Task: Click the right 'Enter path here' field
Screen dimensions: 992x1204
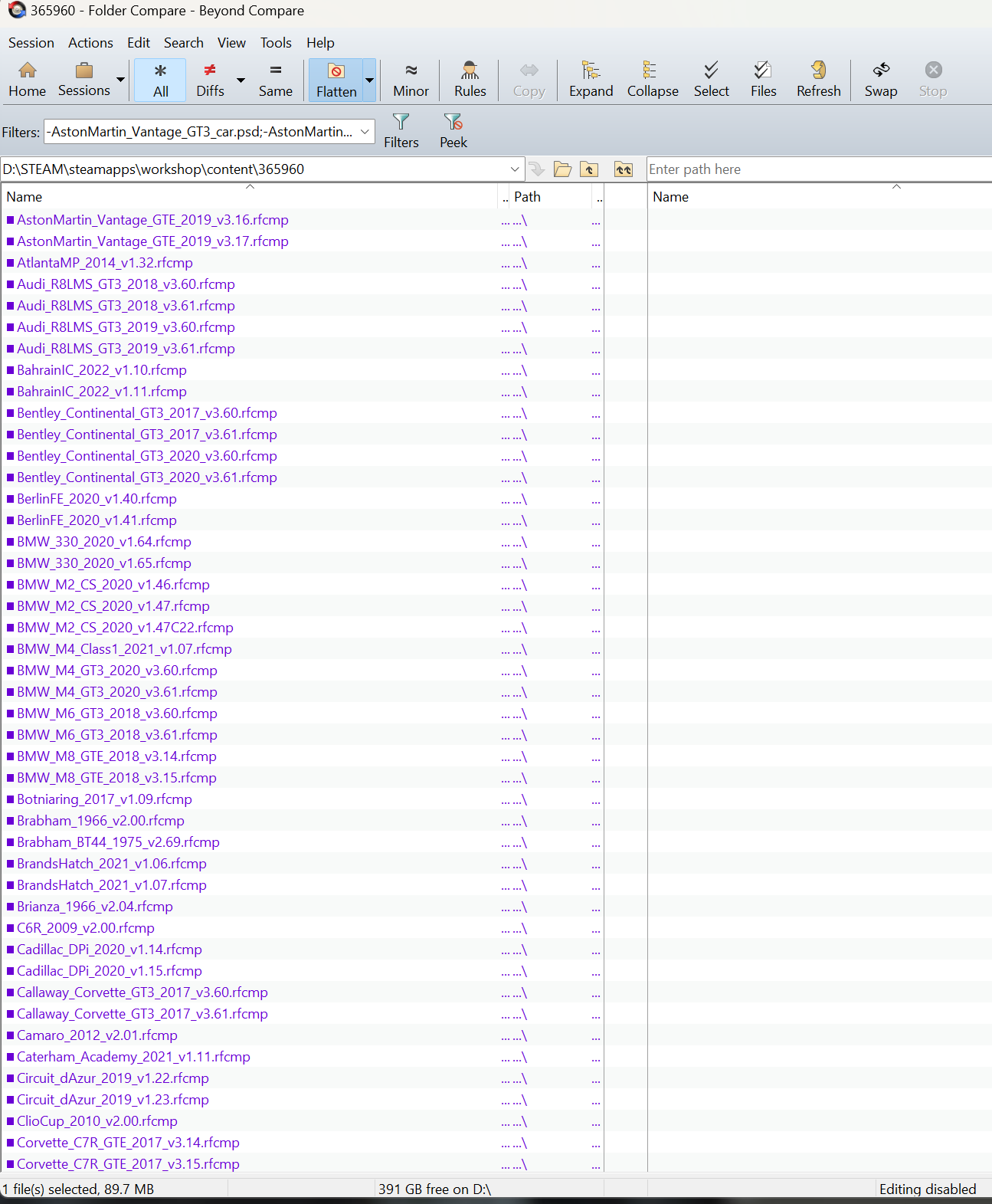Action: 819,169
